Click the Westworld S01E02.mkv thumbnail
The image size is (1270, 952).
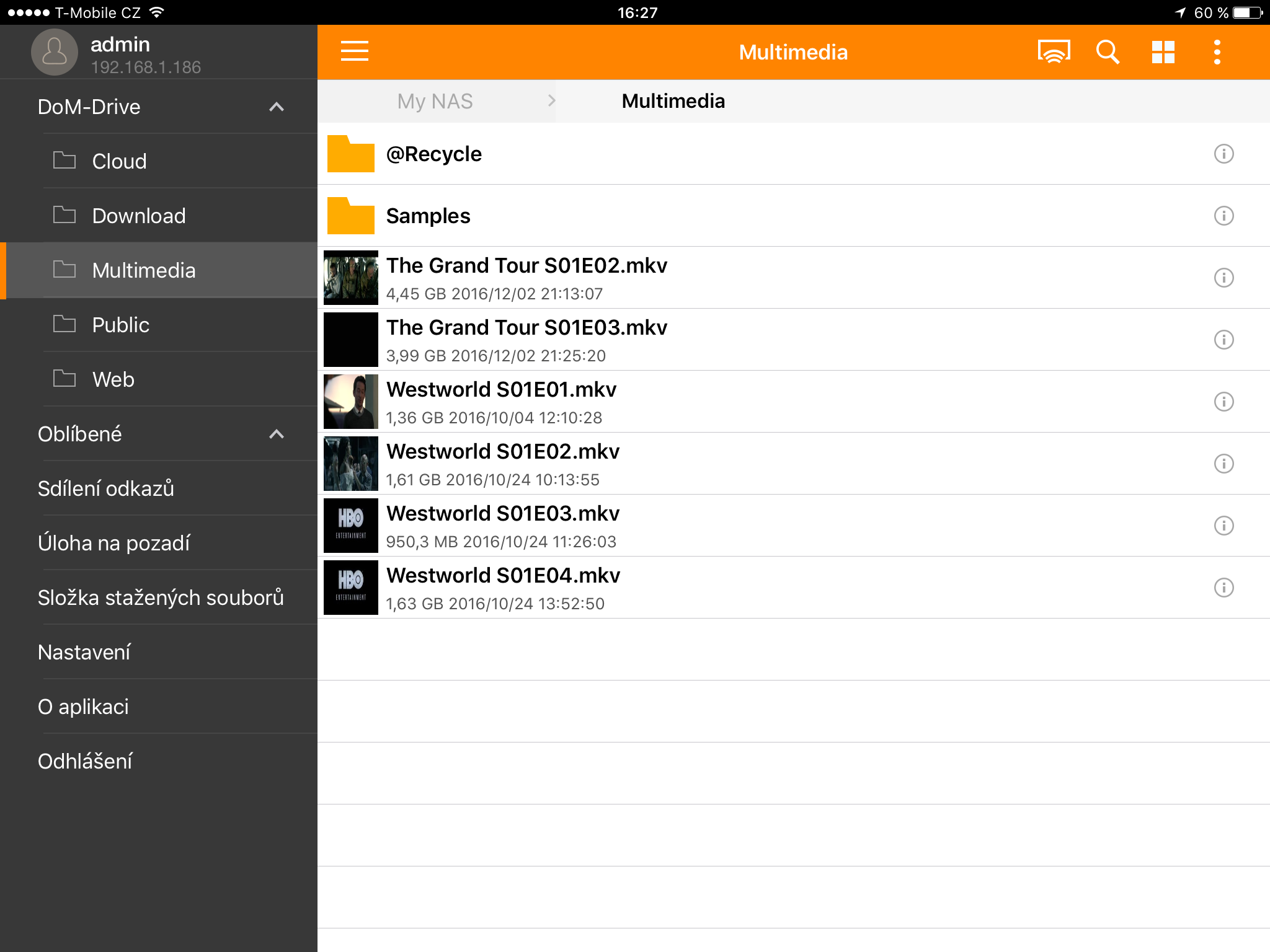351,464
